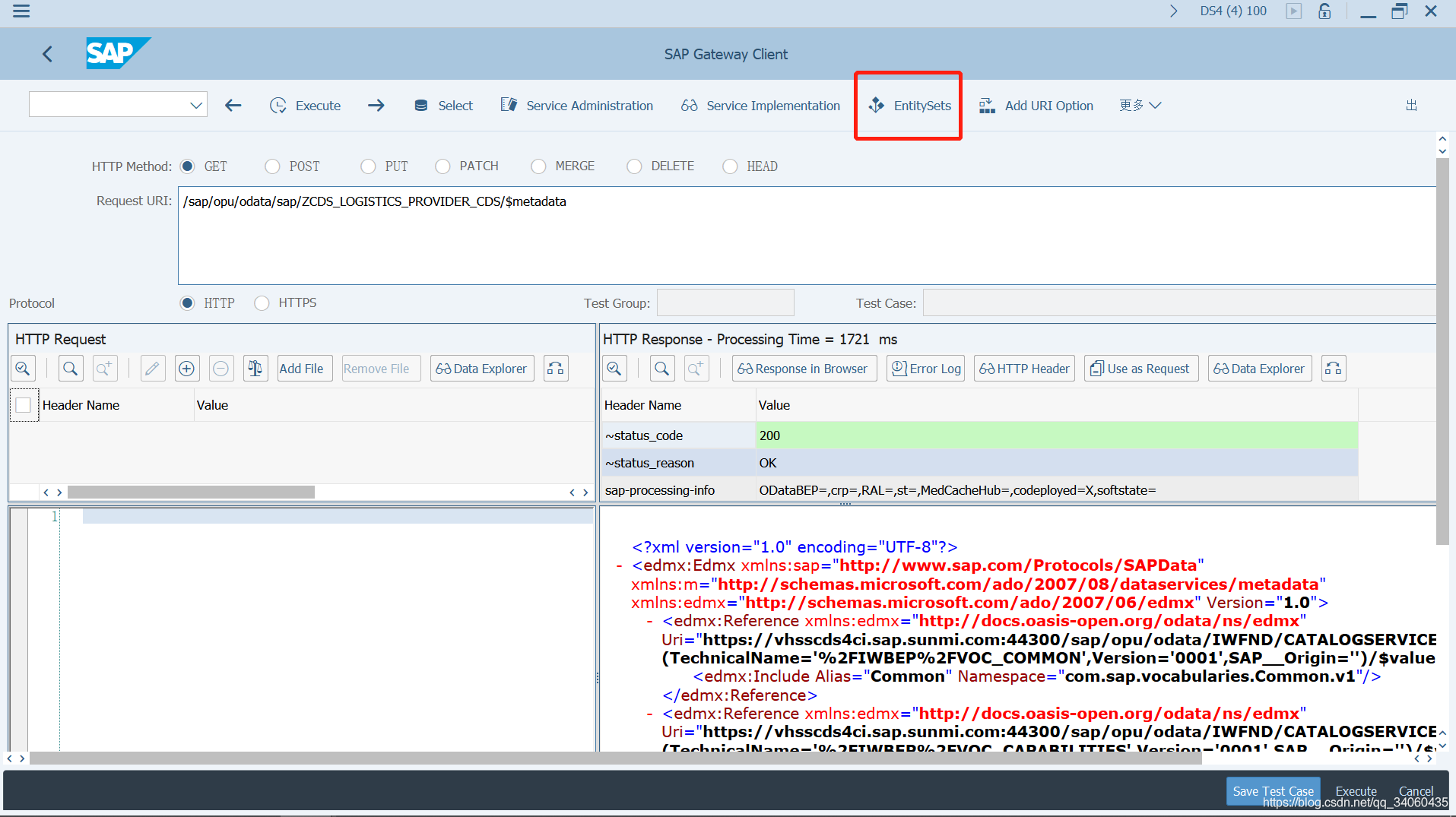The height and width of the screenshot is (817, 1456).
Task: Click the remove row minus icon
Action: pyautogui.click(x=220, y=369)
